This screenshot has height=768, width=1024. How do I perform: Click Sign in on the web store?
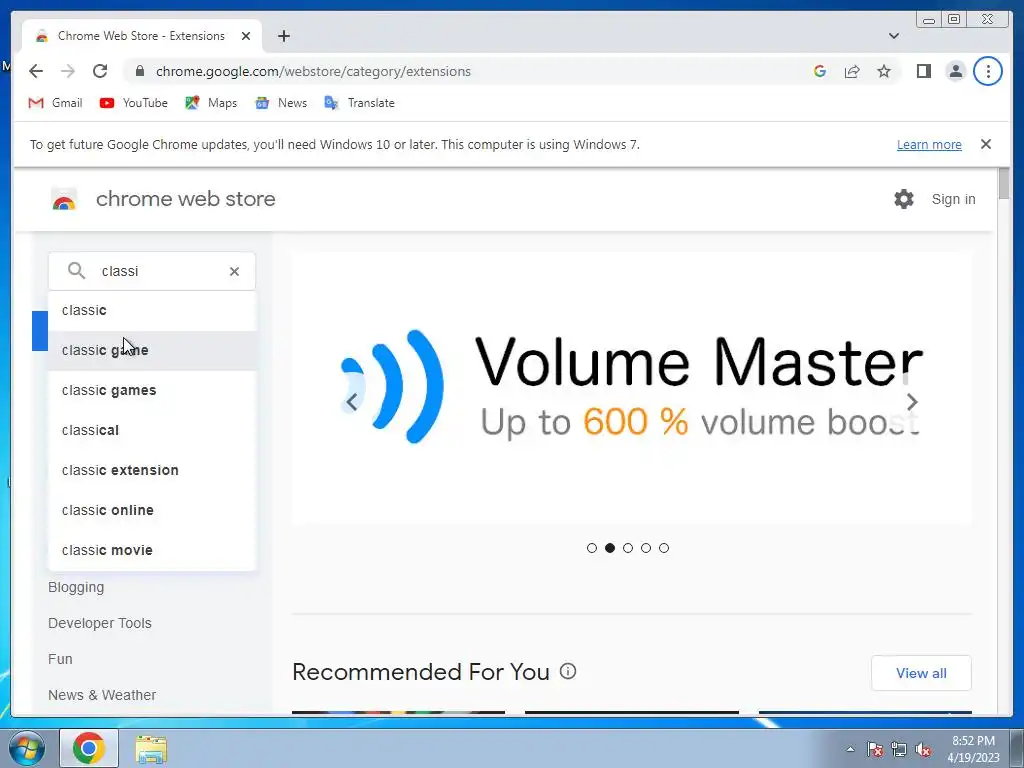[953, 199]
